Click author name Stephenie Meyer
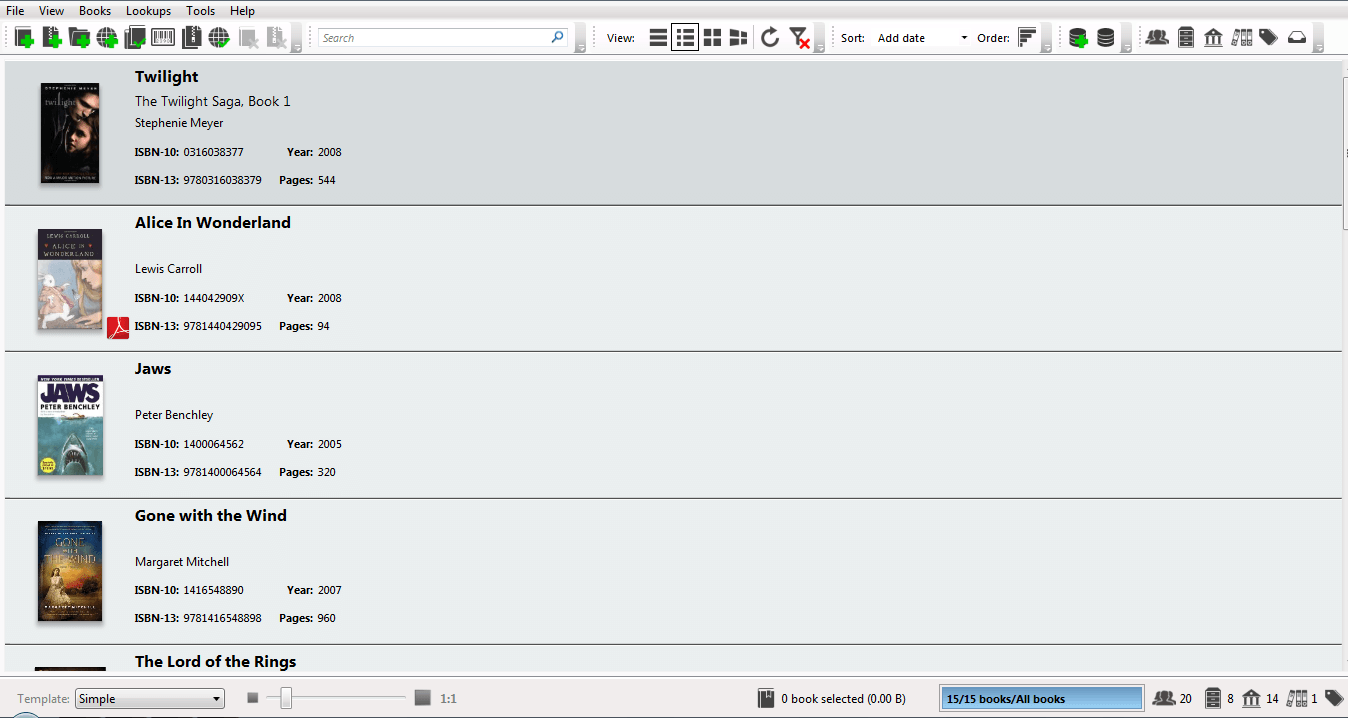The image size is (1348, 718). pos(179,123)
